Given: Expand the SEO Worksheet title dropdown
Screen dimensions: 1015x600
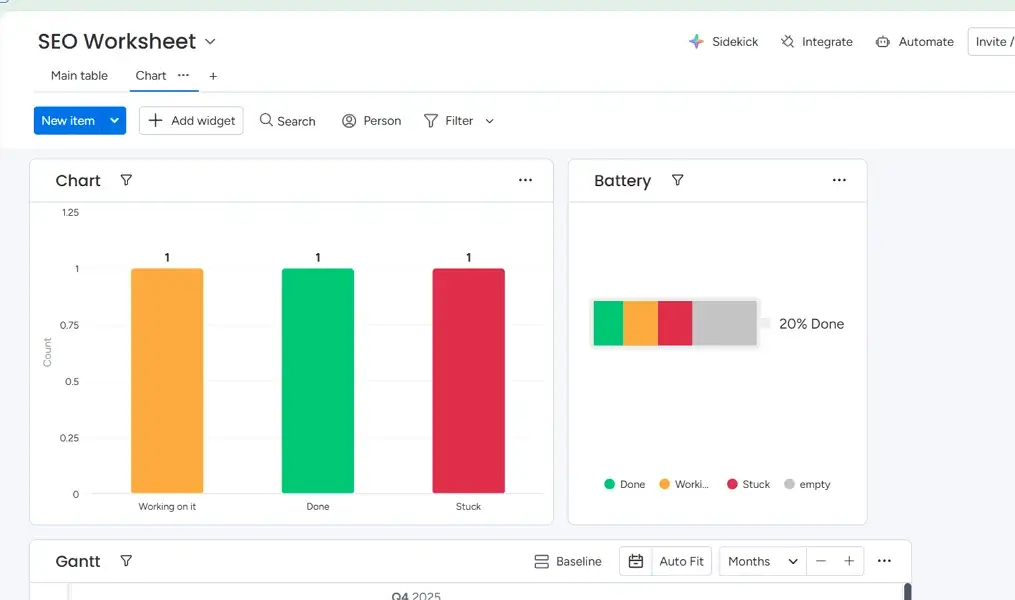Looking at the screenshot, I should coord(210,42).
